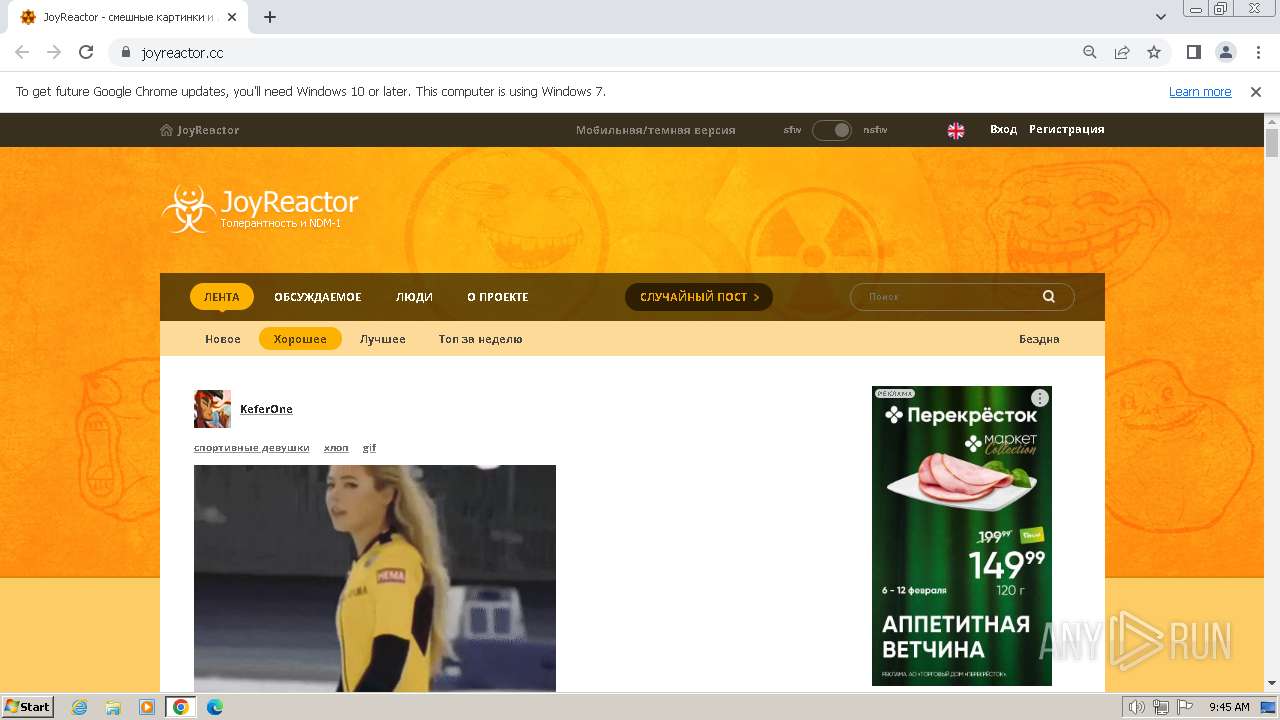Screen dimensions: 1280x720
Task: Open the О ПРОЕКТЕ menu item
Action: [x=498, y=297]
